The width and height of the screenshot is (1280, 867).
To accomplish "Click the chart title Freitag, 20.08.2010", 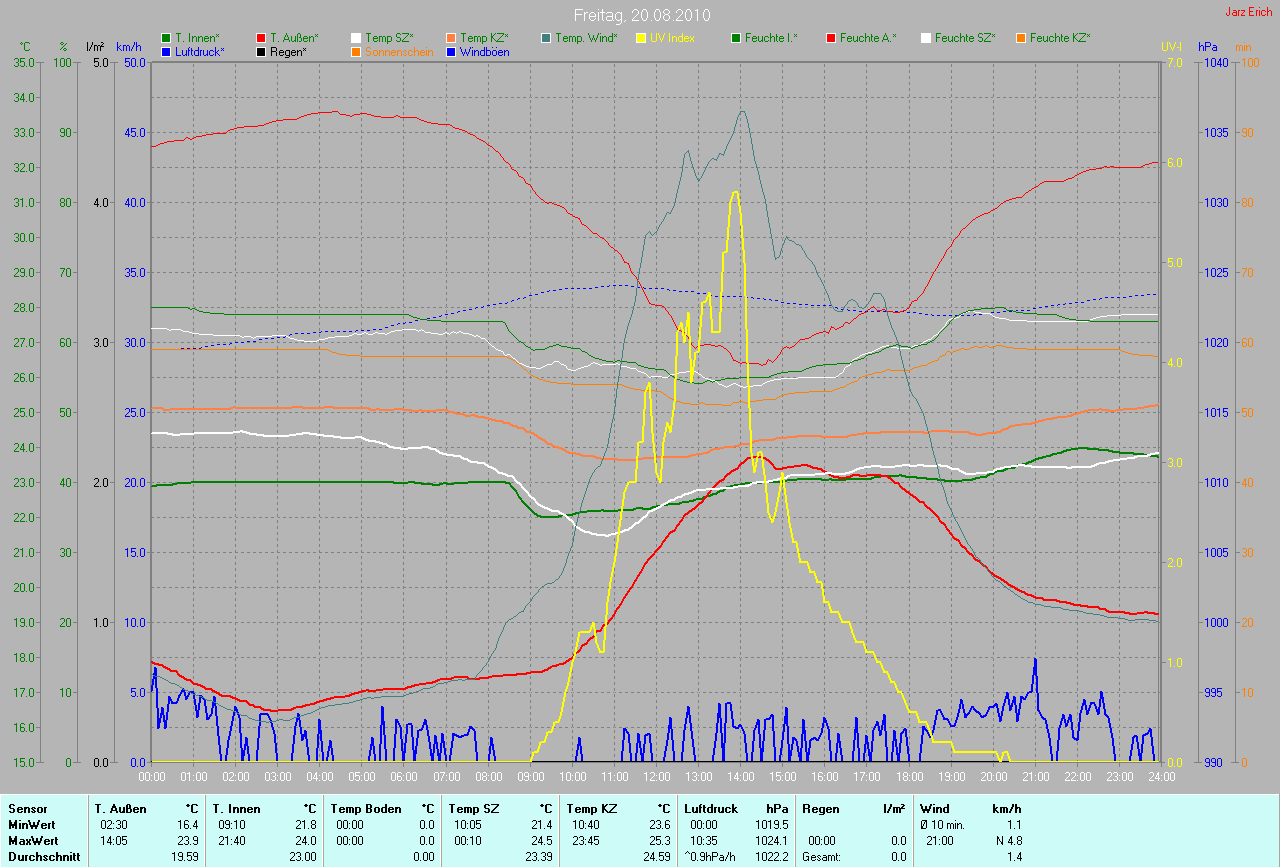I will tap(640, 16).
